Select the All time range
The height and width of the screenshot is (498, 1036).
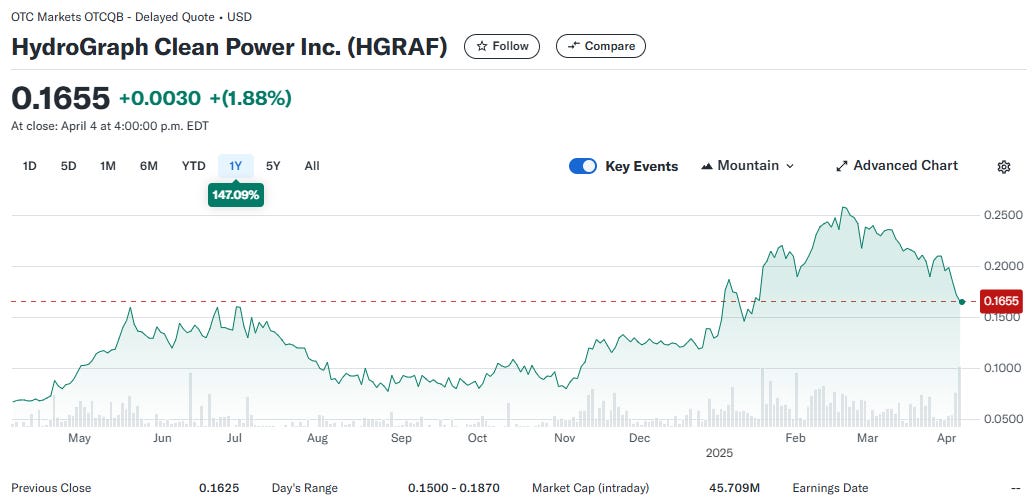(312, 166)
